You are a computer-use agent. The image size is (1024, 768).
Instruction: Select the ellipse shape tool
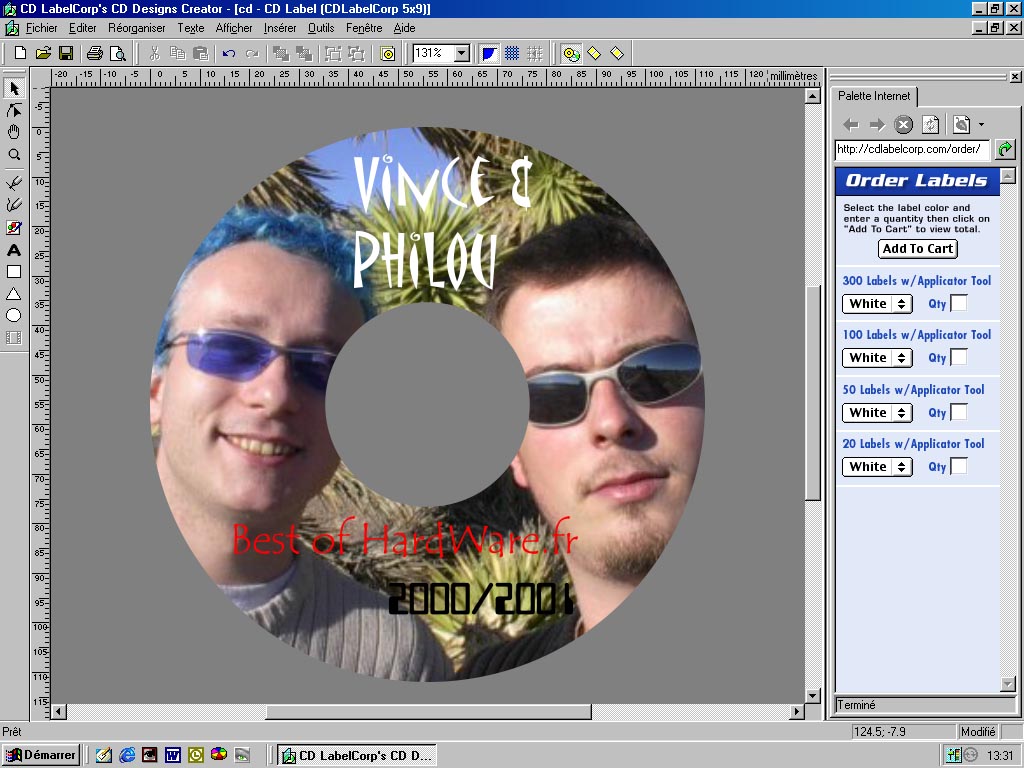click(14, 315)
